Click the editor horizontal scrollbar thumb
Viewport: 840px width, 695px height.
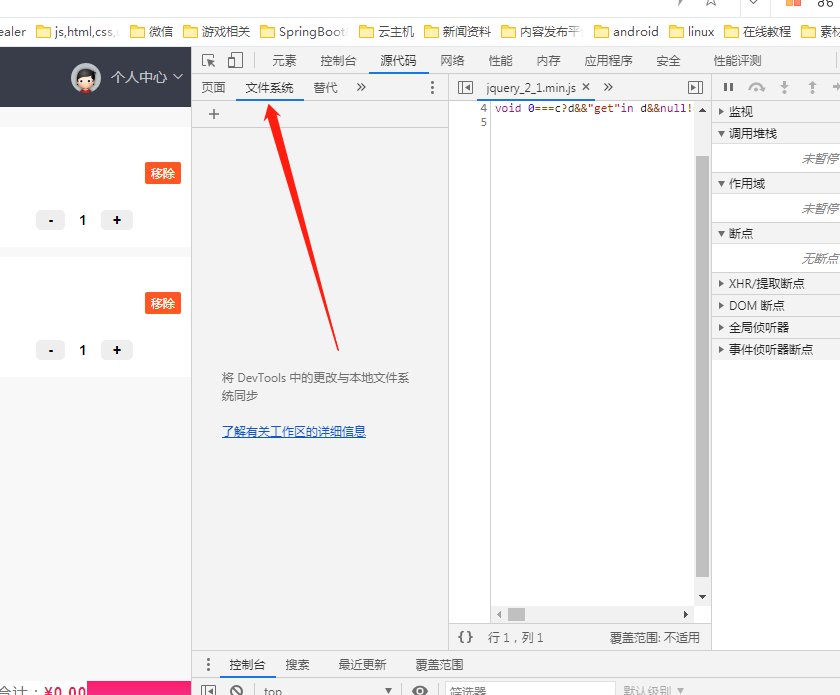pos(516,614)
